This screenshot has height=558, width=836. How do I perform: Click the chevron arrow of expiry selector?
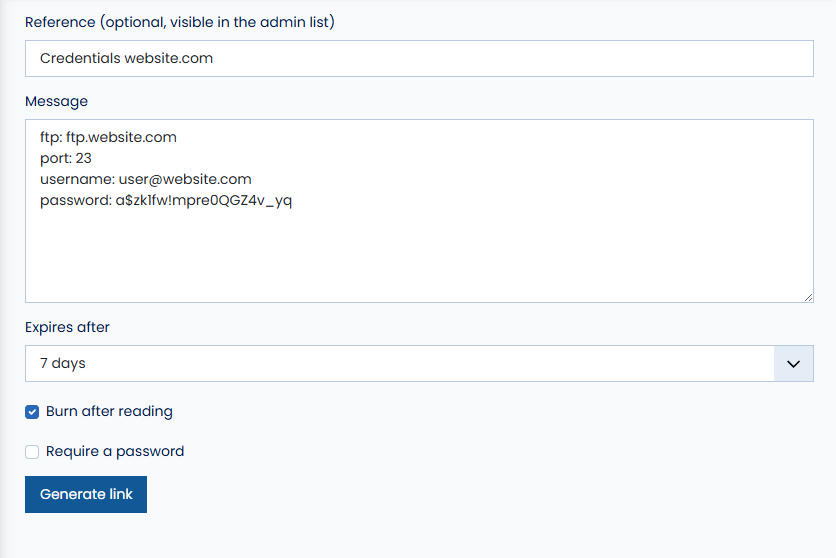pos(793,363)
